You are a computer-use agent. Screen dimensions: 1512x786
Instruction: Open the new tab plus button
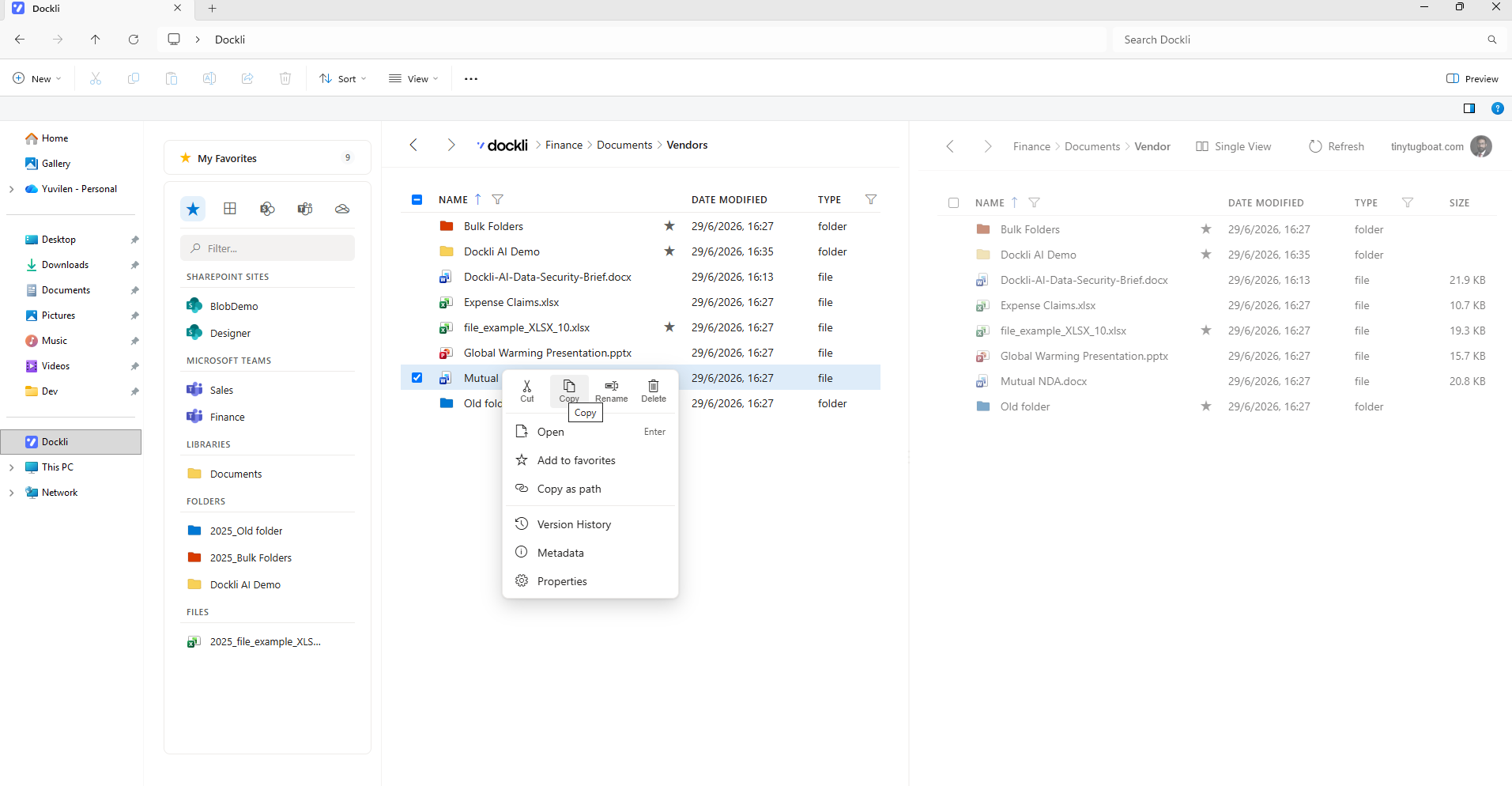pos(212,9)
